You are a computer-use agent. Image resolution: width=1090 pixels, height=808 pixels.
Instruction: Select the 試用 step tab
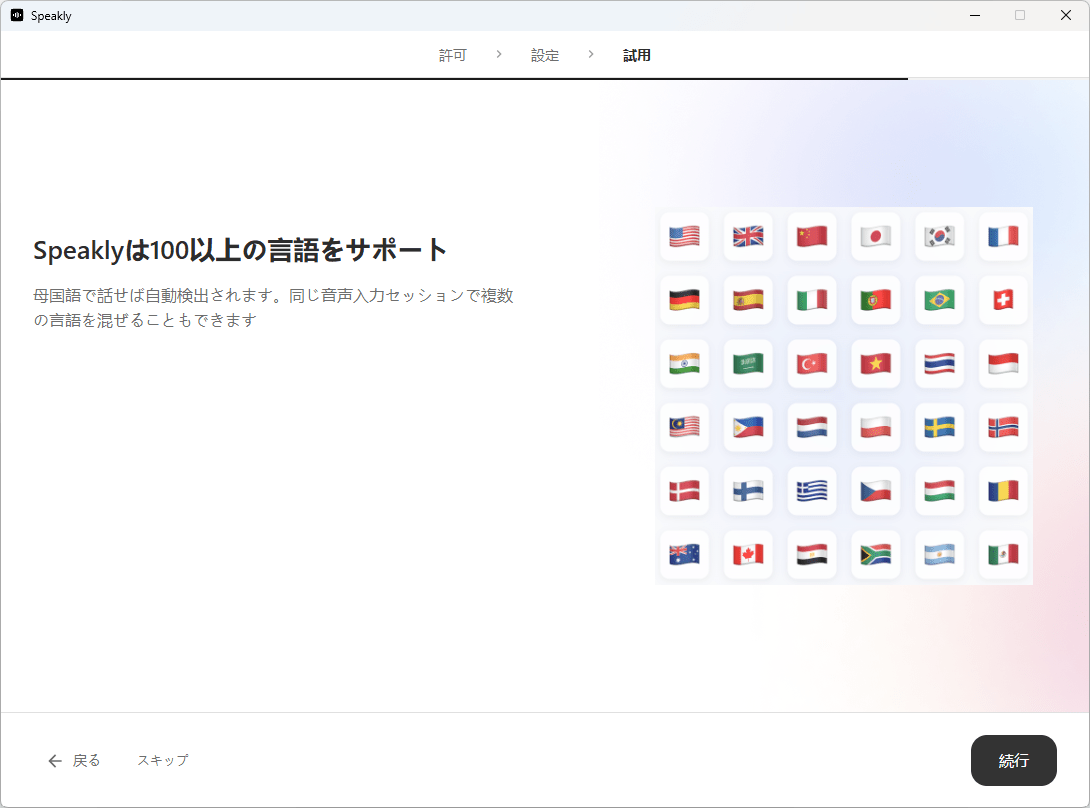click(637, 56)
